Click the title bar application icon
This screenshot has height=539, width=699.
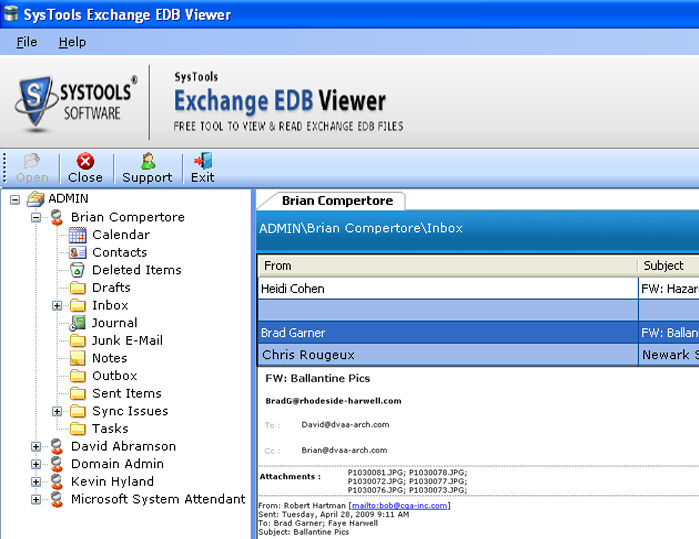click(11, 13)
